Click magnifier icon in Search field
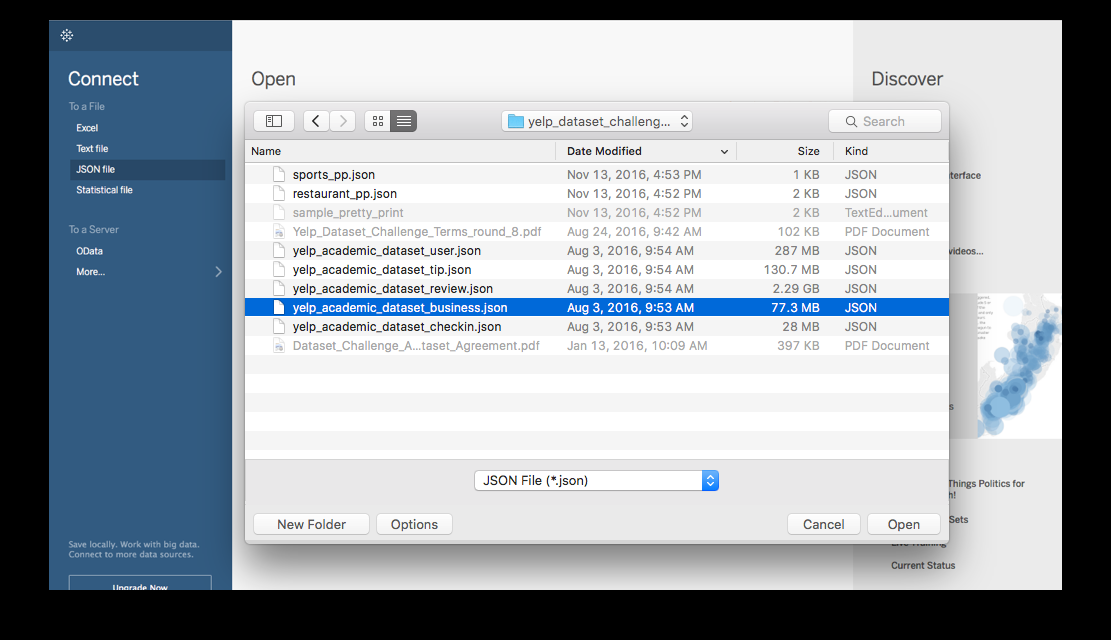This screenshot has height=640, width=1111. point(851,122)
